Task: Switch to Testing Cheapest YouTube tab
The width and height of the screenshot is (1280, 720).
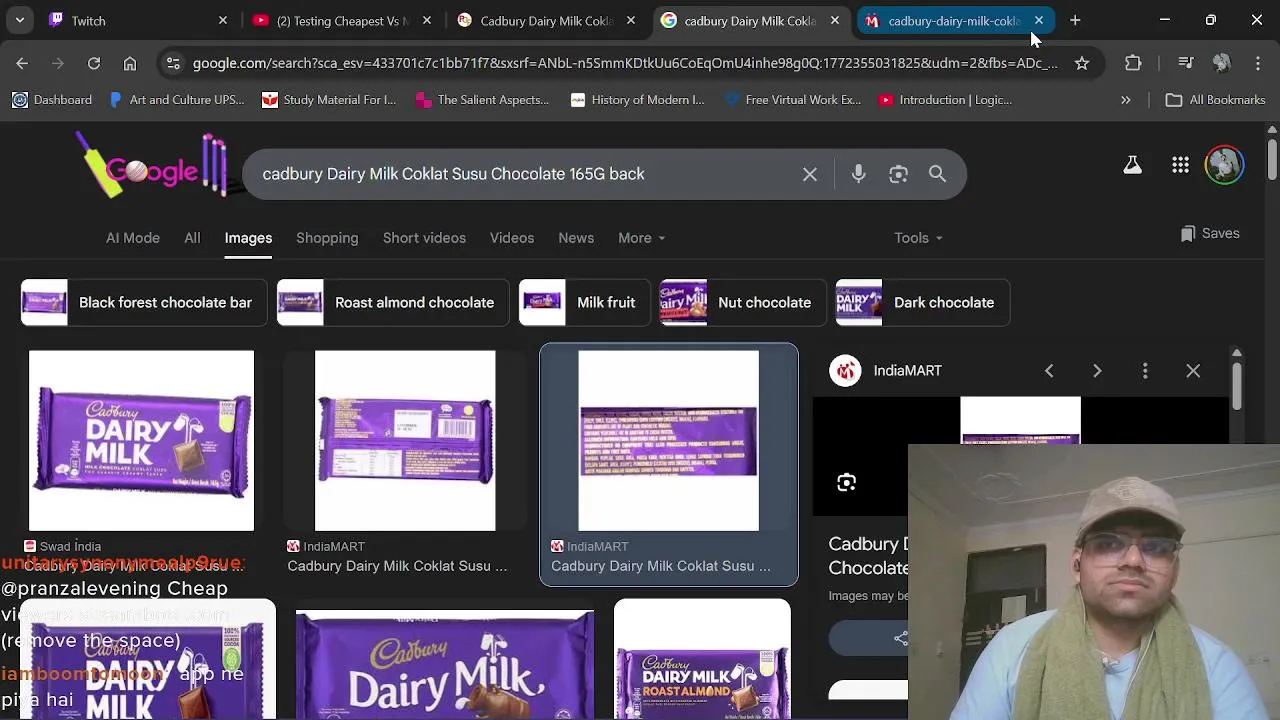Action: pos(342,20)
